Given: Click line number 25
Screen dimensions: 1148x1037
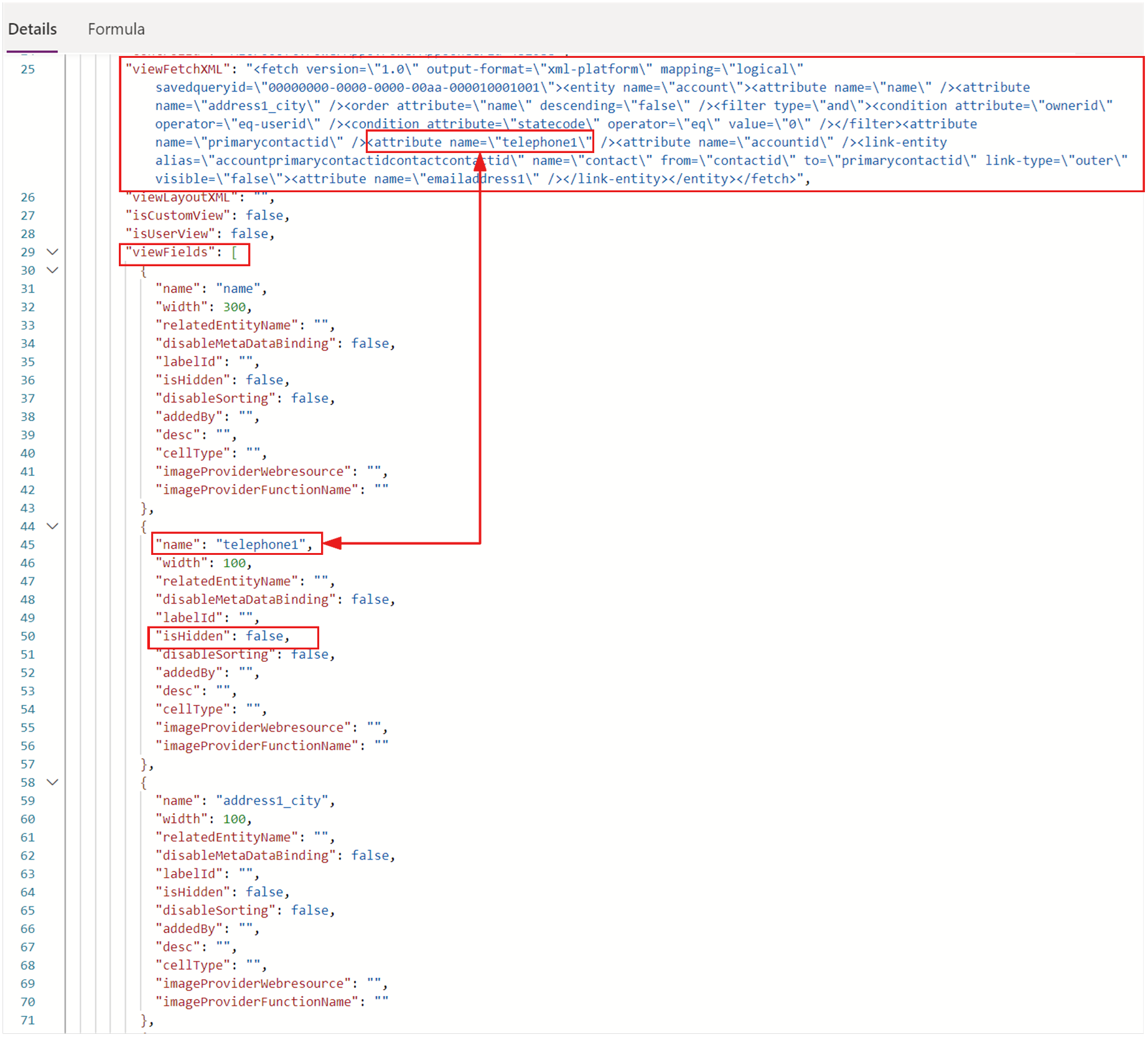Looking at the screenshot, I should tap(28, 69).
